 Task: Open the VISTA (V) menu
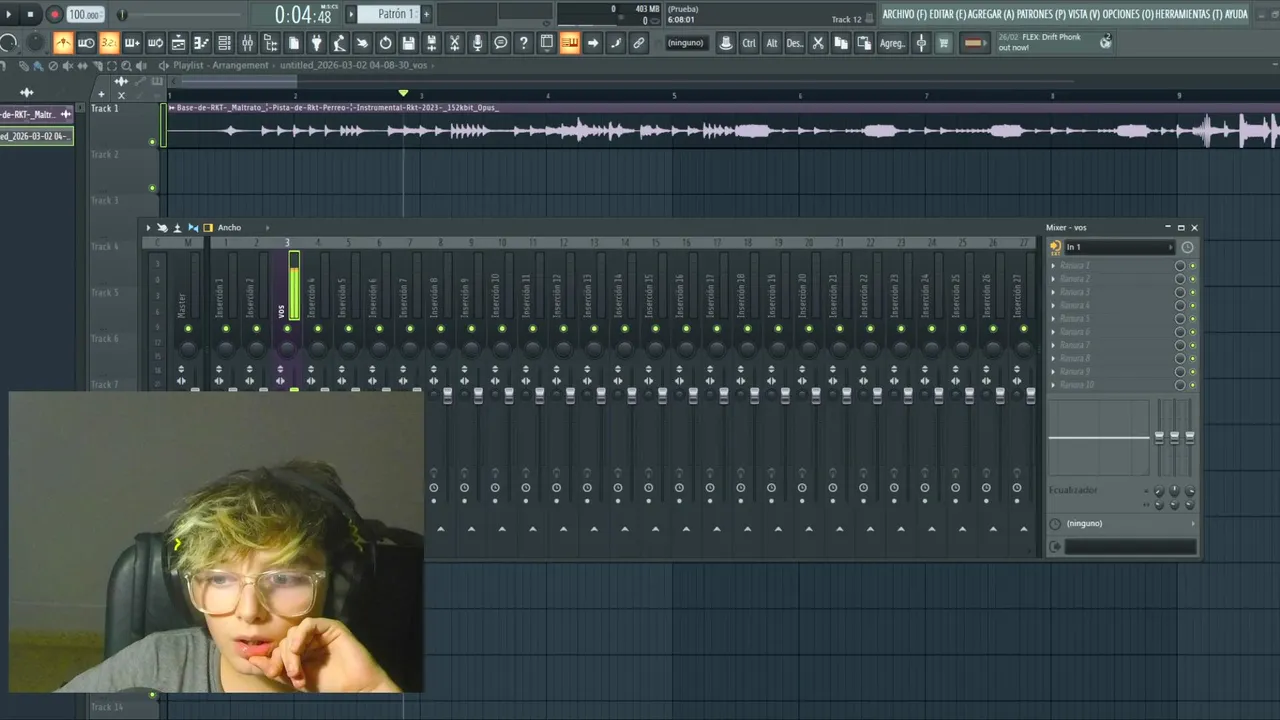tap(1084, 14)
